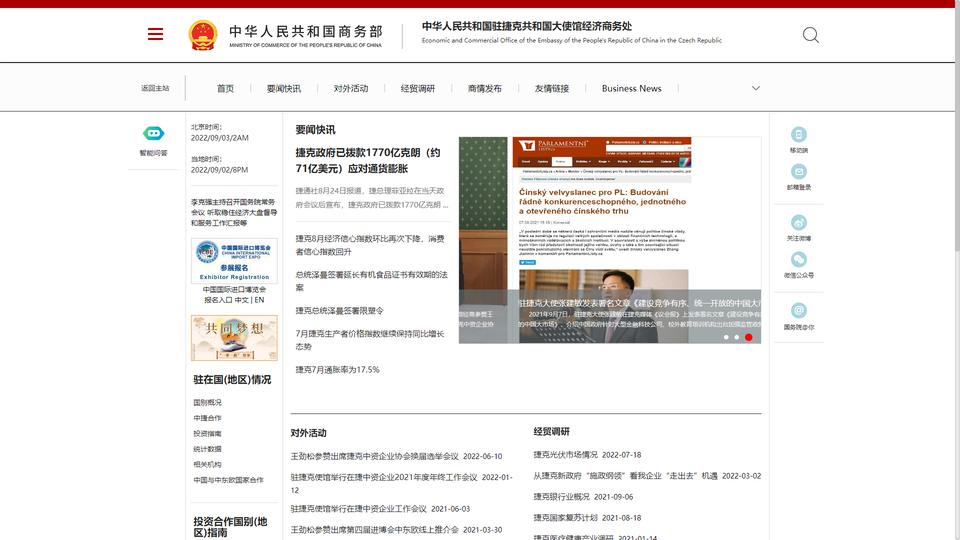Viewport: 960px width, 540px height.
Task: Click the 微信公众号 WeChat icon
Action: tap(798, 260)
